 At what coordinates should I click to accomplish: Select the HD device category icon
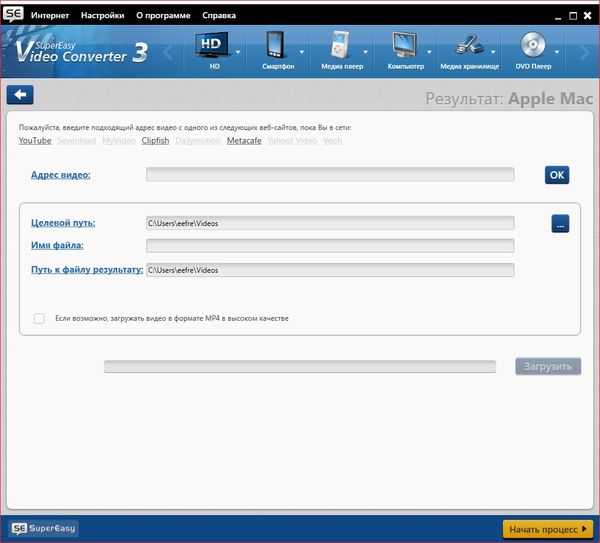(x=212, y=45)
